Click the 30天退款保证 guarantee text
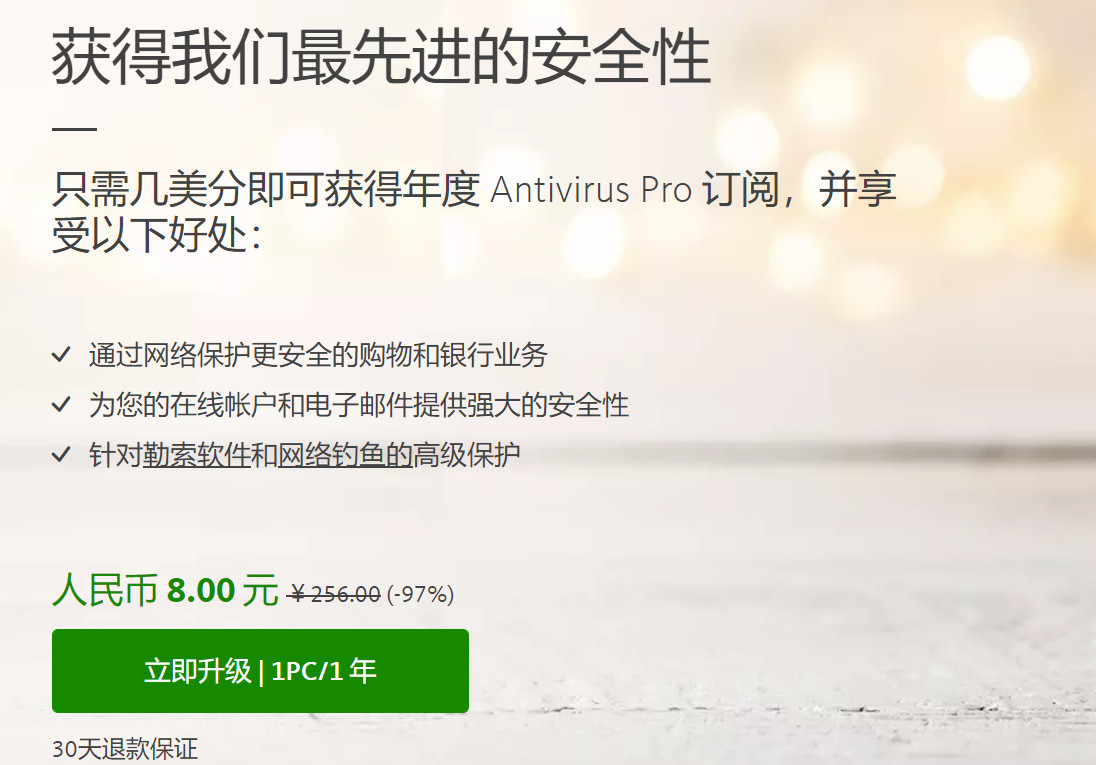 point(125,749)
